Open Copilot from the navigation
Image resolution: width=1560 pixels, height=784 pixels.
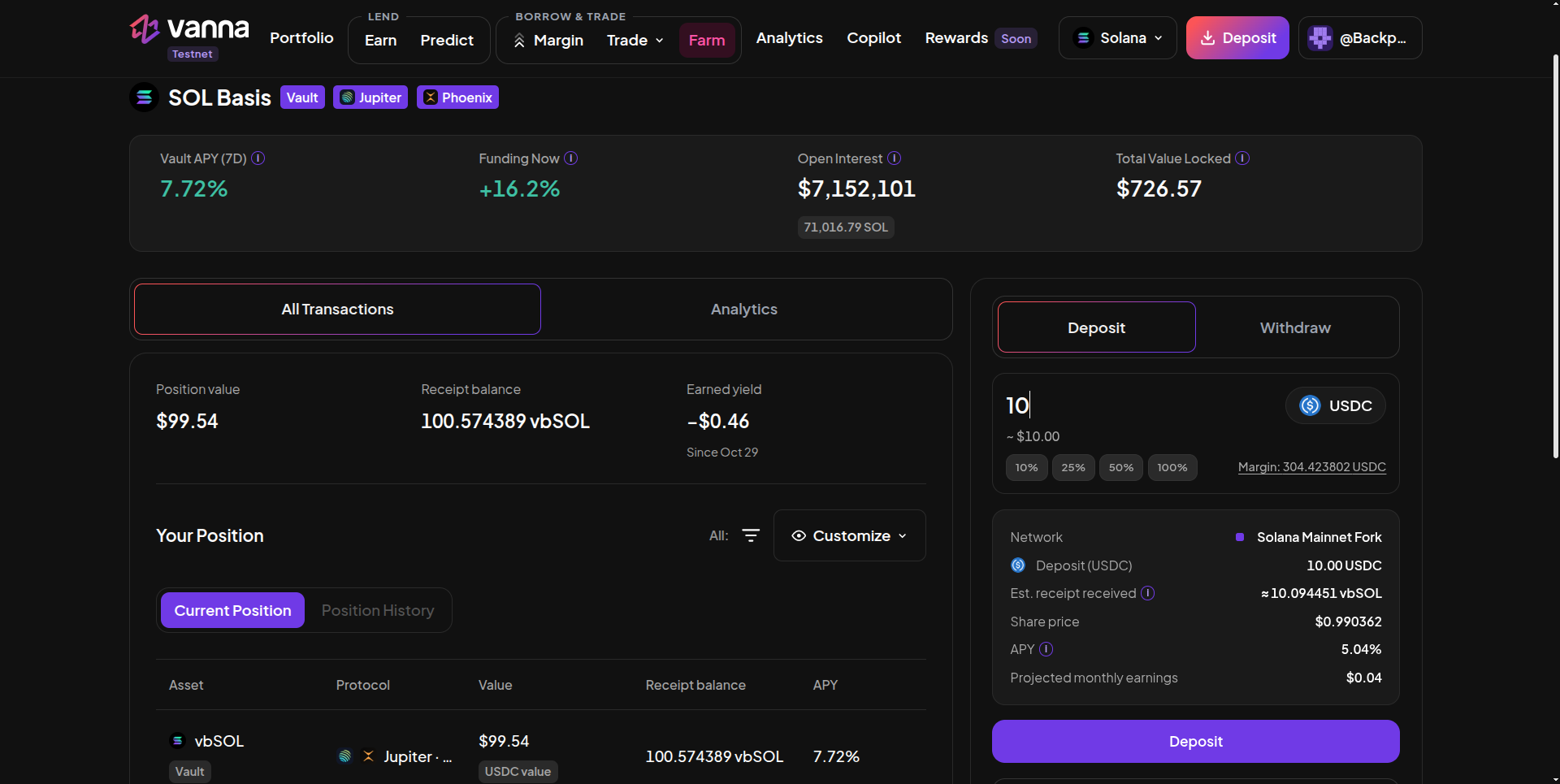(x=874, y=37)
